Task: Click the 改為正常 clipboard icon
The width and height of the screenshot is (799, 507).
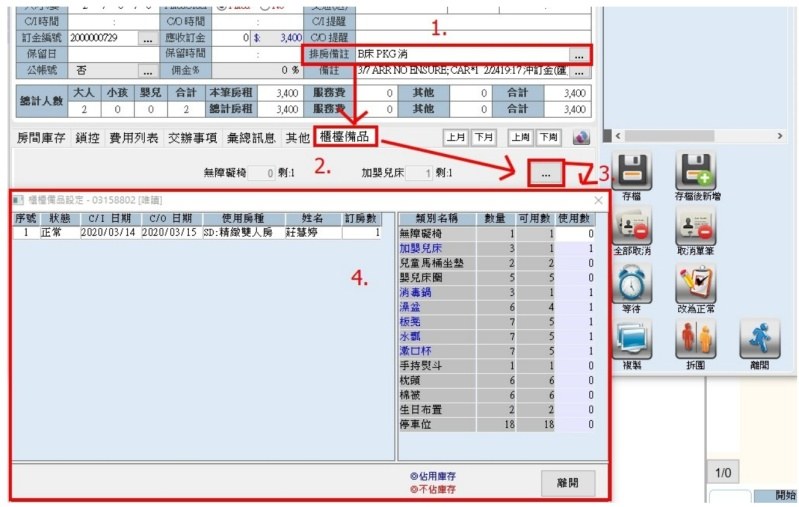Action: coord(696,284)
